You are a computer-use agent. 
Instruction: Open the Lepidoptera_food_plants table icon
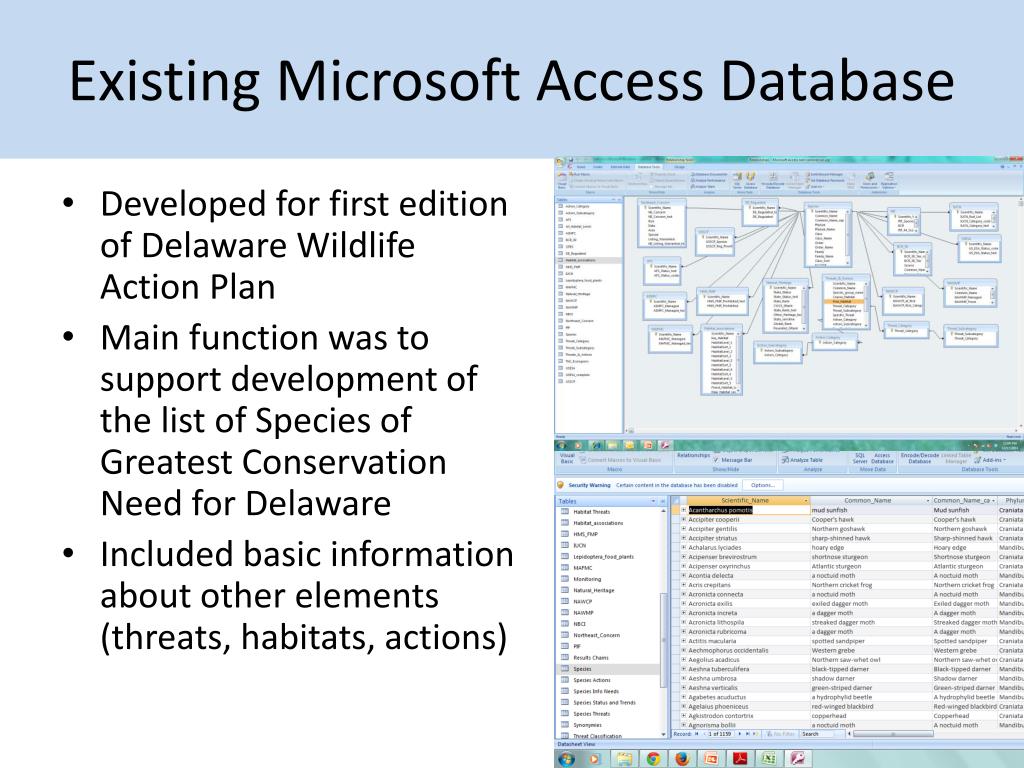[565, 556]
